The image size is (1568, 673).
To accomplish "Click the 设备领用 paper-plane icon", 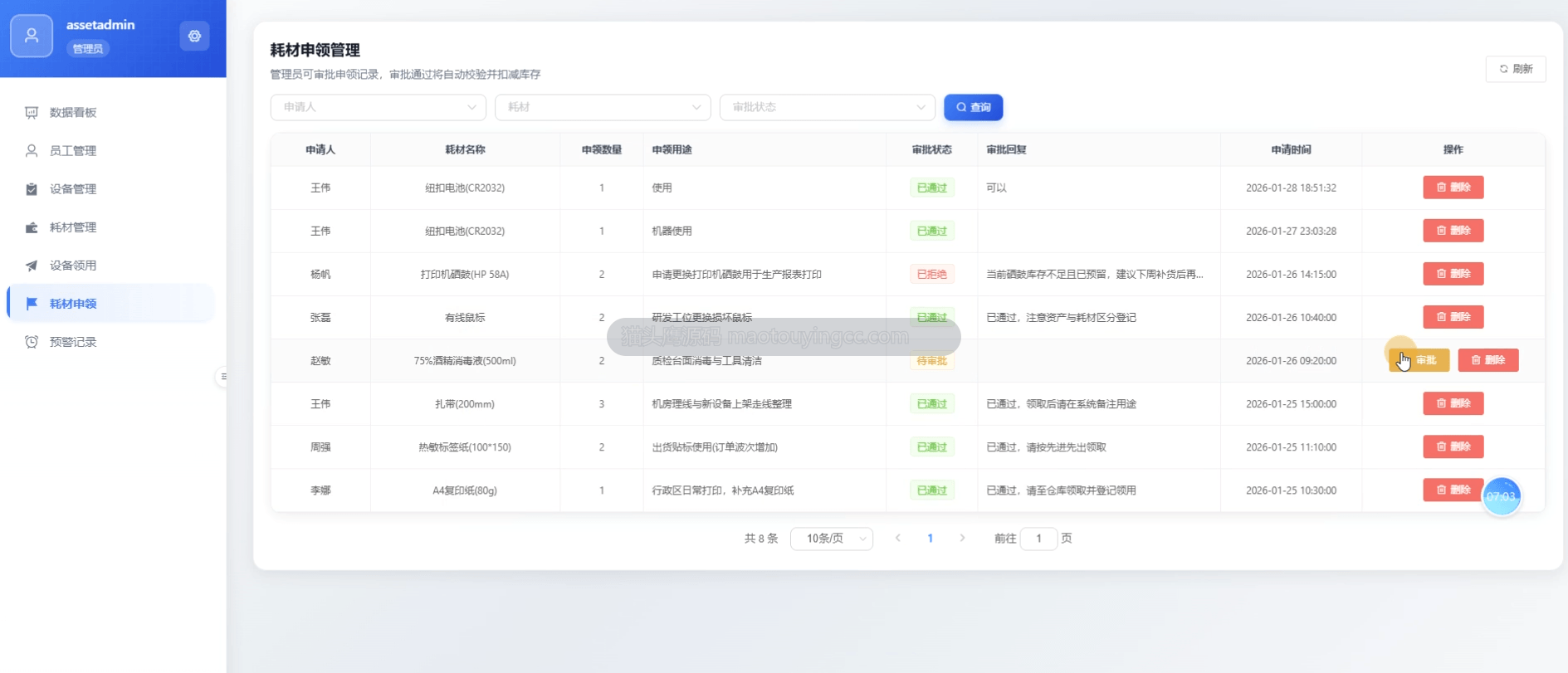I will tap(32, 265).
